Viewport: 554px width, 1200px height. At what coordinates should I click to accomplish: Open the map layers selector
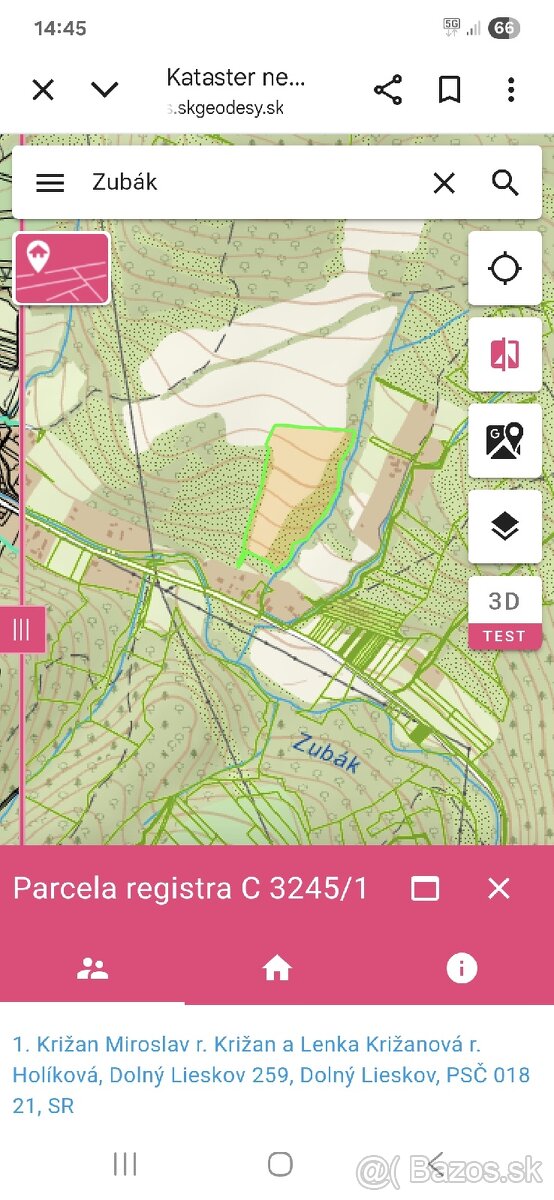(x=505, y=527)
